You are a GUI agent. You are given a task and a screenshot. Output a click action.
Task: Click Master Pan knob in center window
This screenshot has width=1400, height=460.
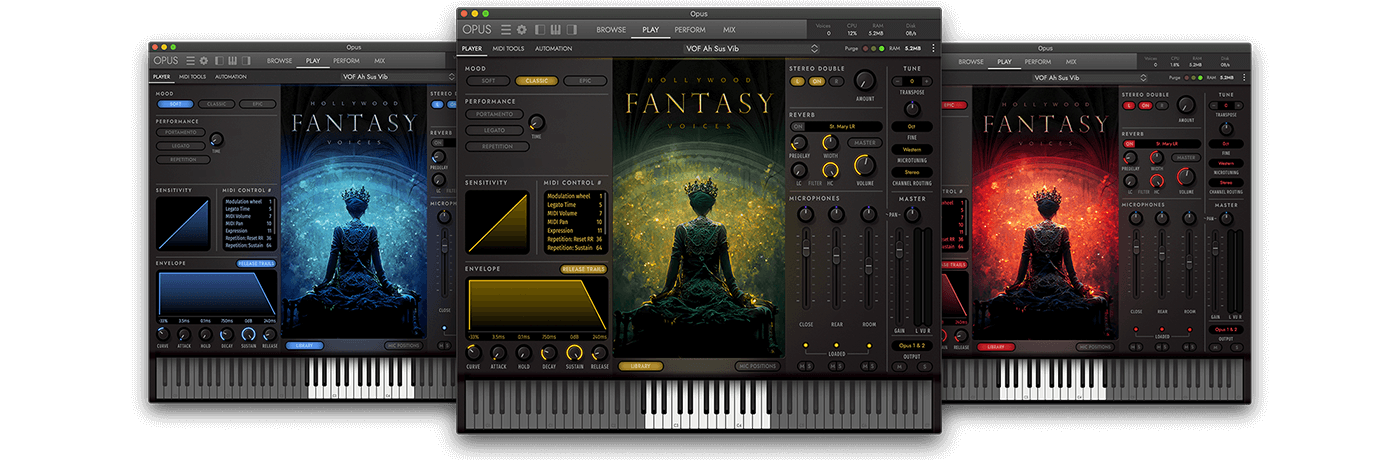tap(911, 214)
